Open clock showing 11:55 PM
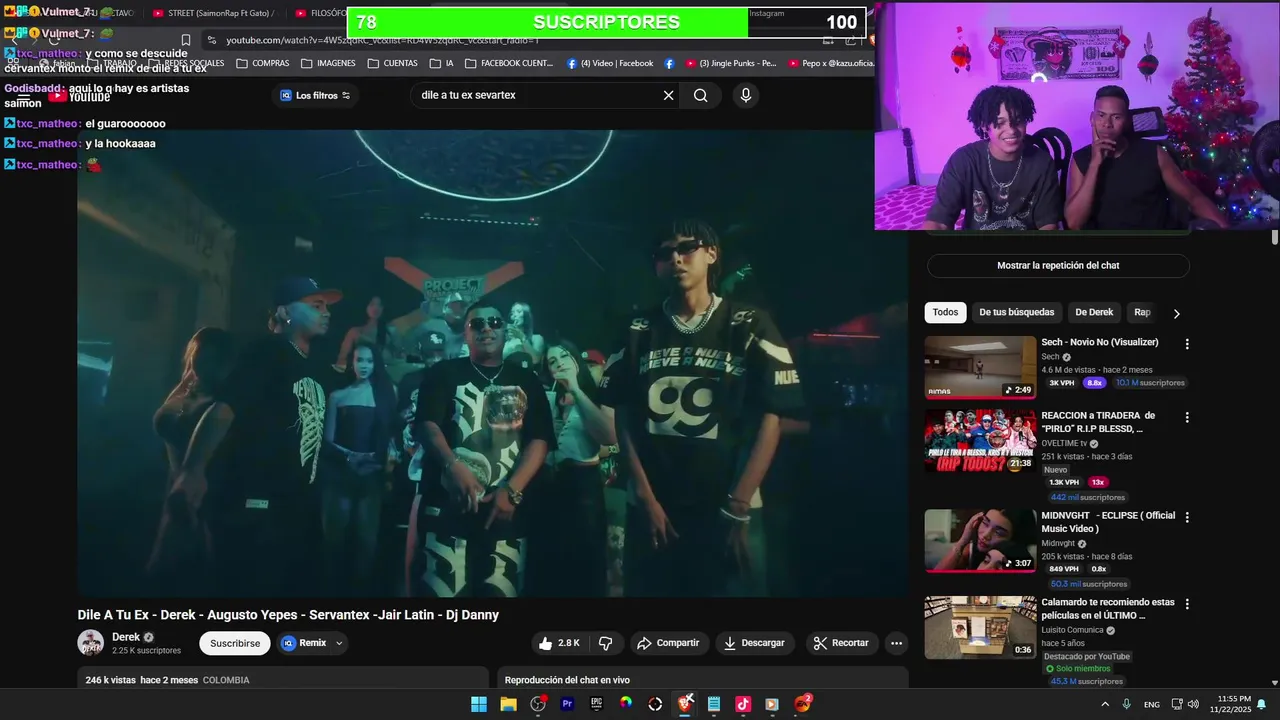Screen dimensions: 1280x720 tap(1229, 704)
